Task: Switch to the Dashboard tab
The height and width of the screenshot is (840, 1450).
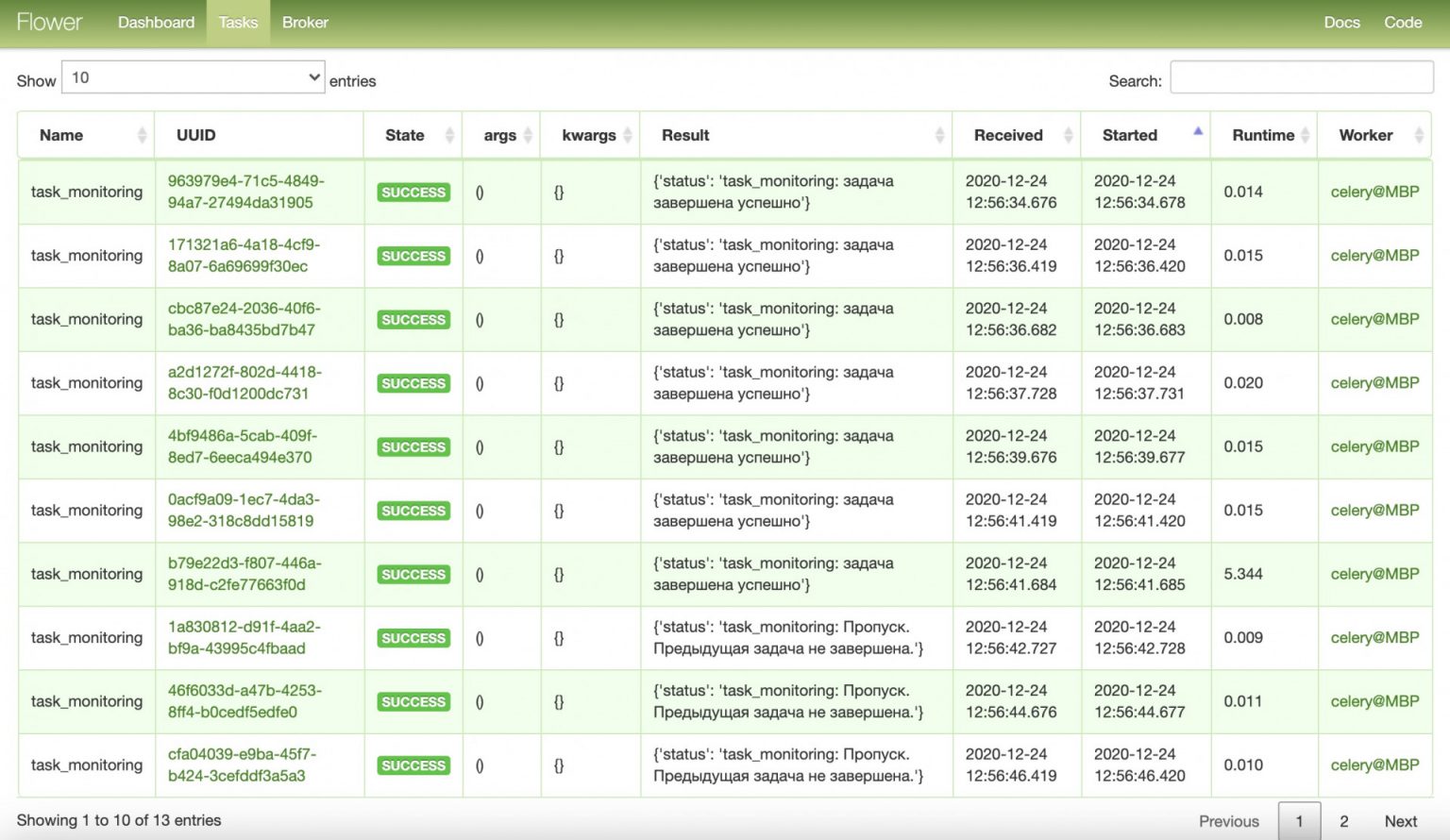Action: (156, 23)
